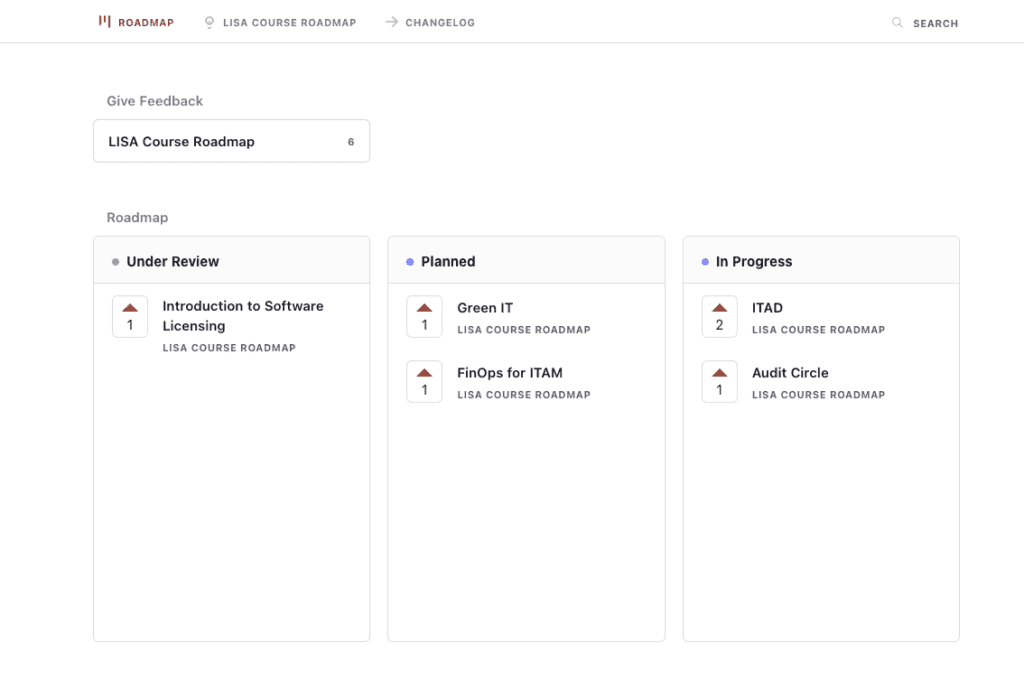
Task: Open LISA Course Roadmap feedback board card
Action: [x=231, y=141]
